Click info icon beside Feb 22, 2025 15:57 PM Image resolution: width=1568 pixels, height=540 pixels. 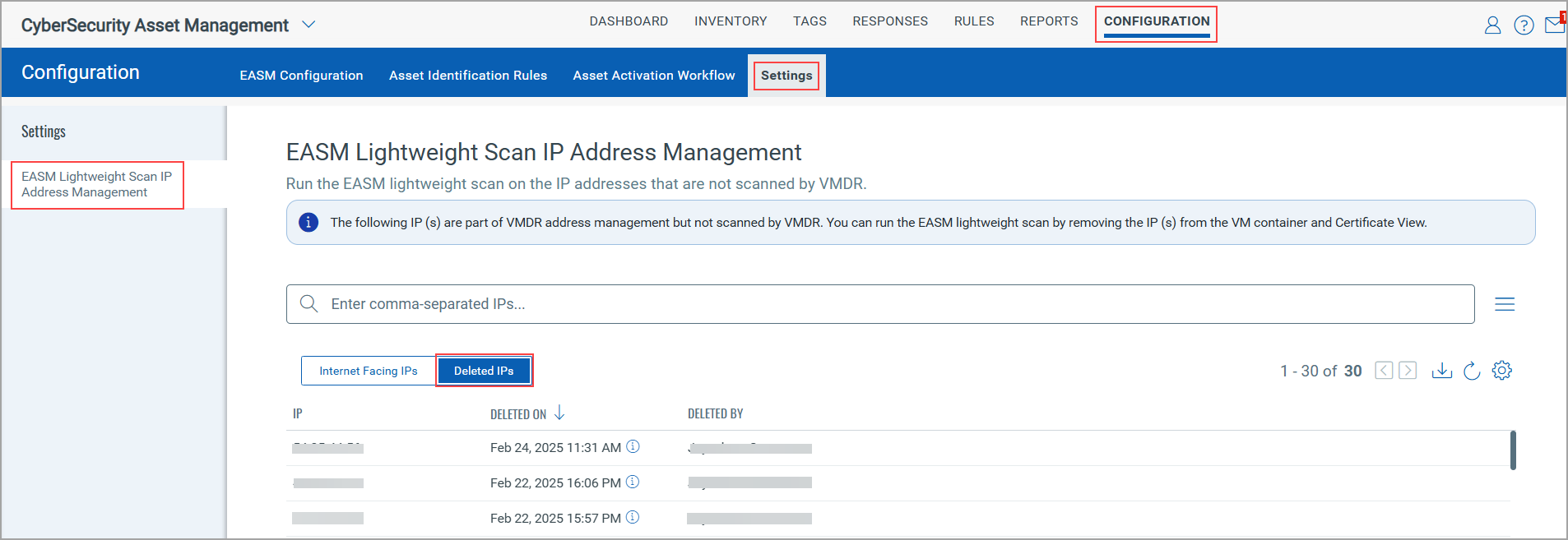point(633,517)
